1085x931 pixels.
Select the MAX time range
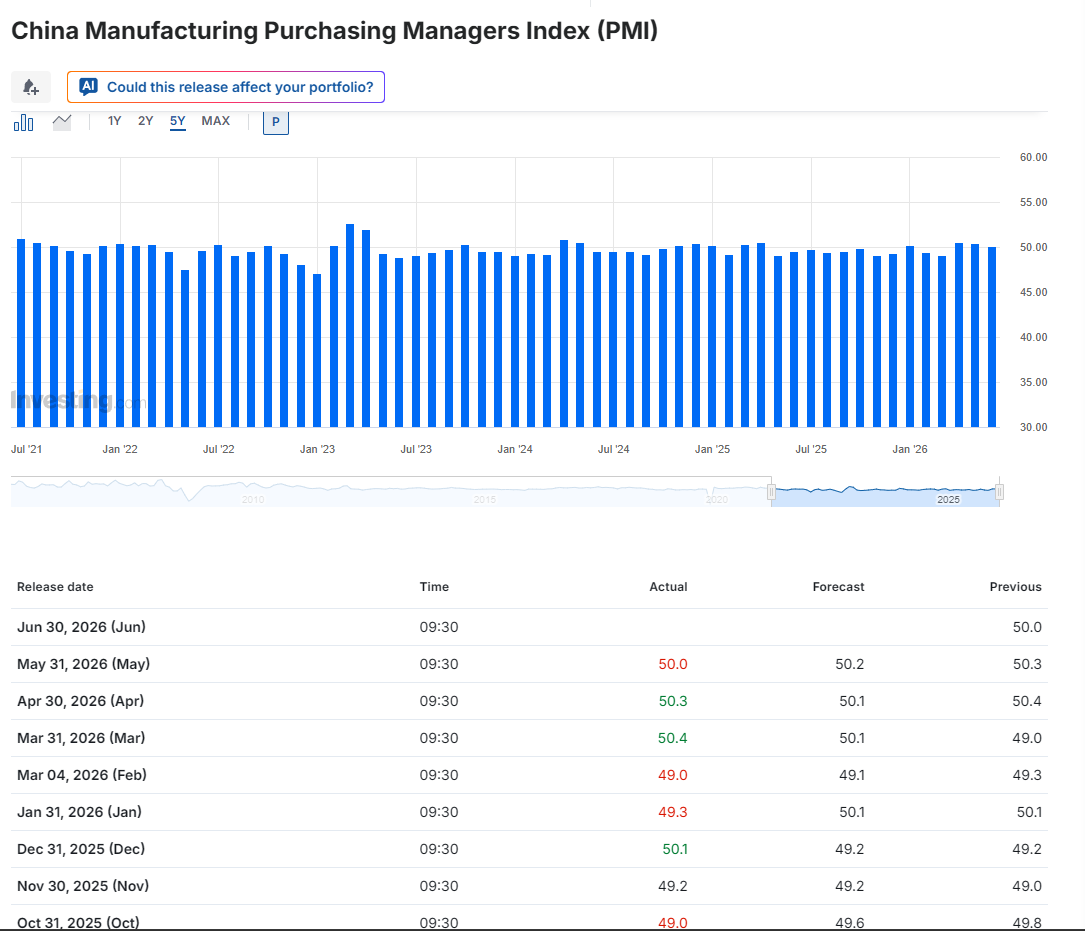coord(216,121)
